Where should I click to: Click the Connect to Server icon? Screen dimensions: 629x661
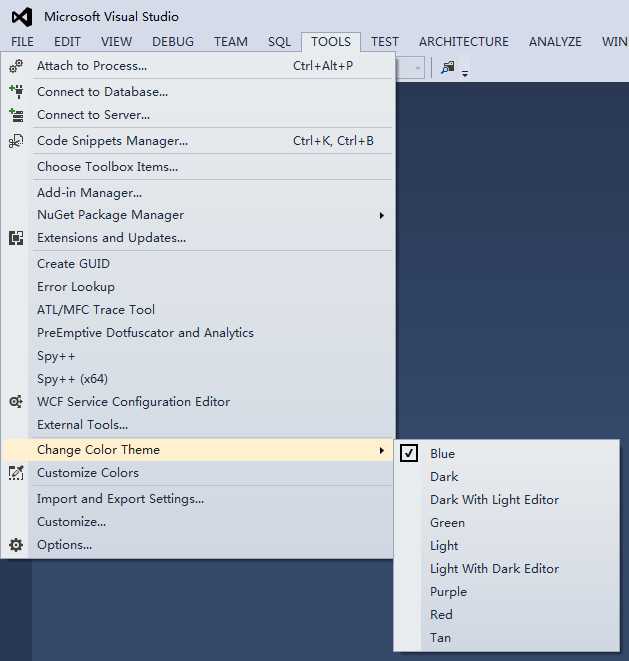click(16, 115)
